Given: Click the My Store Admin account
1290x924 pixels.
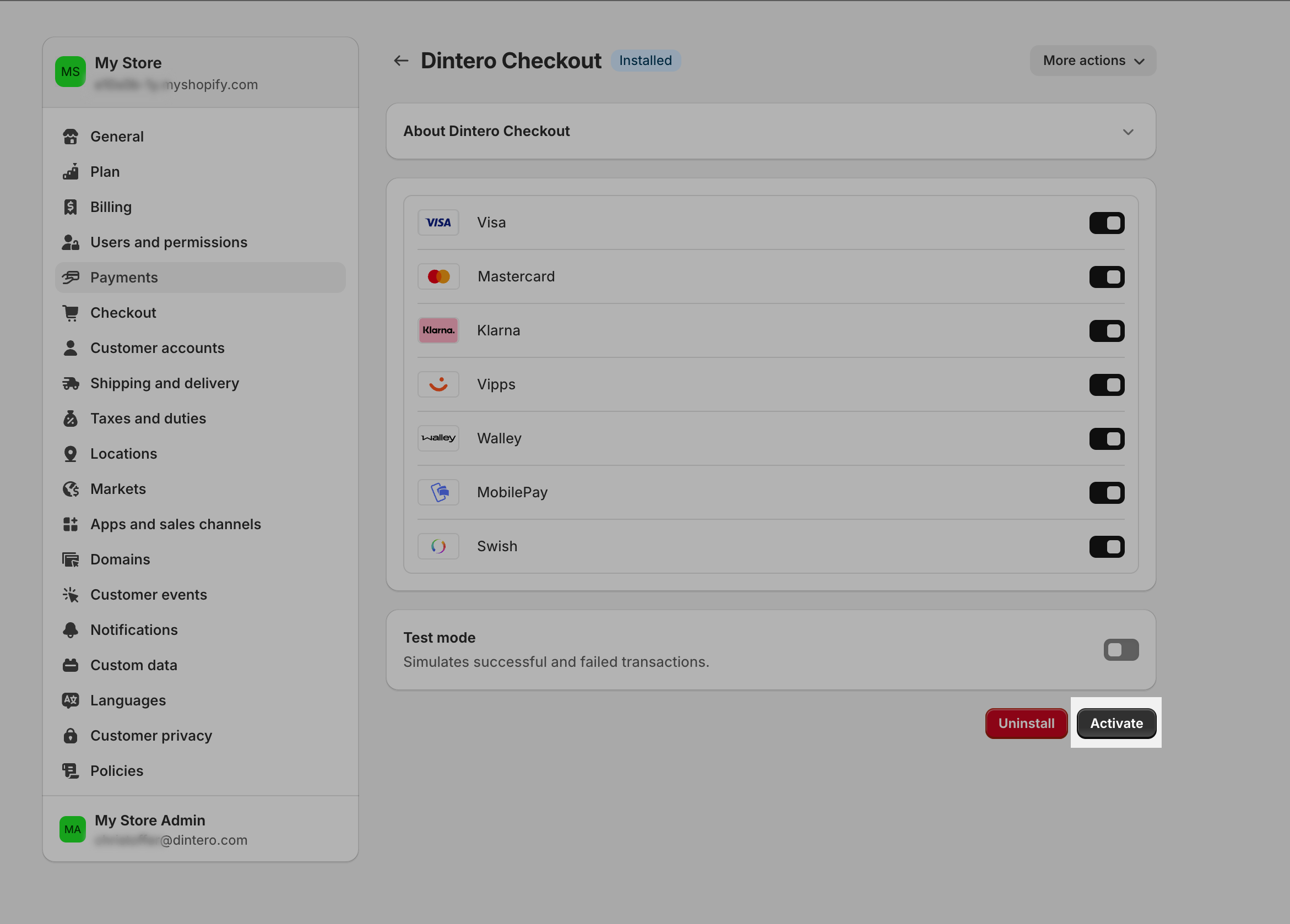Looking at the screenshot, I should [200, 829].
